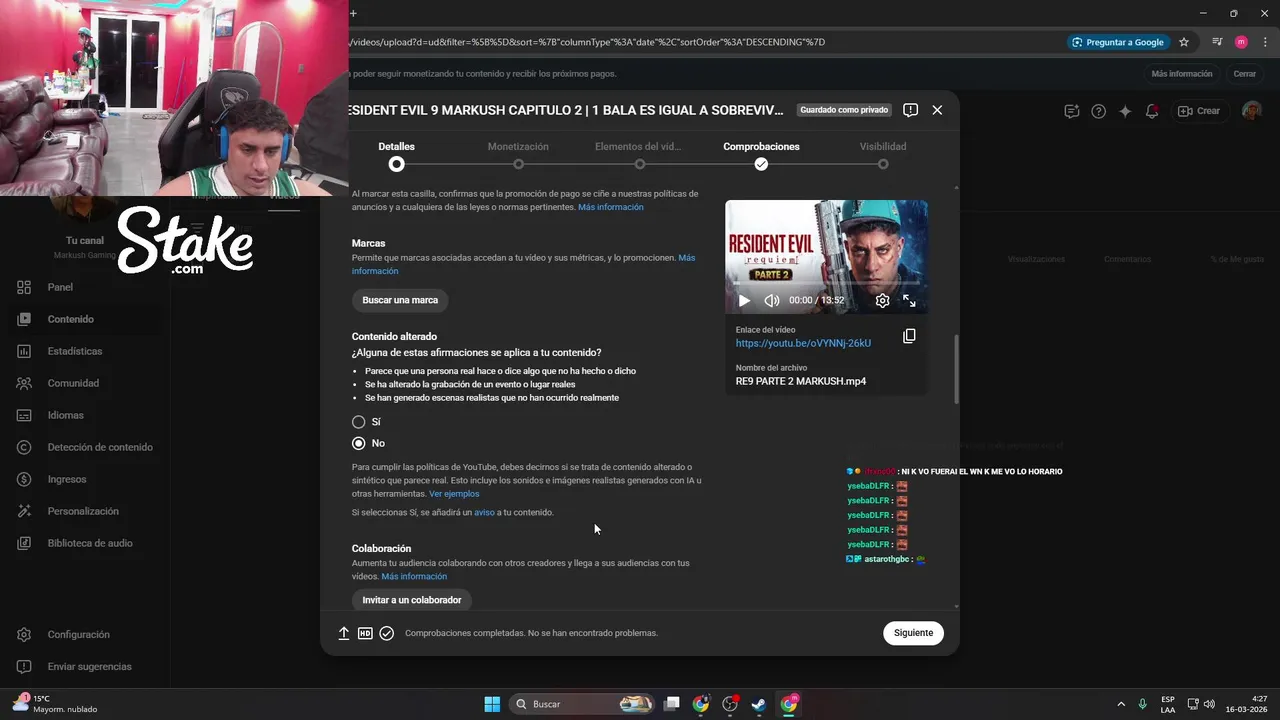Image resolution: width=1280 pixels, height=720 pixels.
Task: Open a new browser tab
Action: (353, 13)
